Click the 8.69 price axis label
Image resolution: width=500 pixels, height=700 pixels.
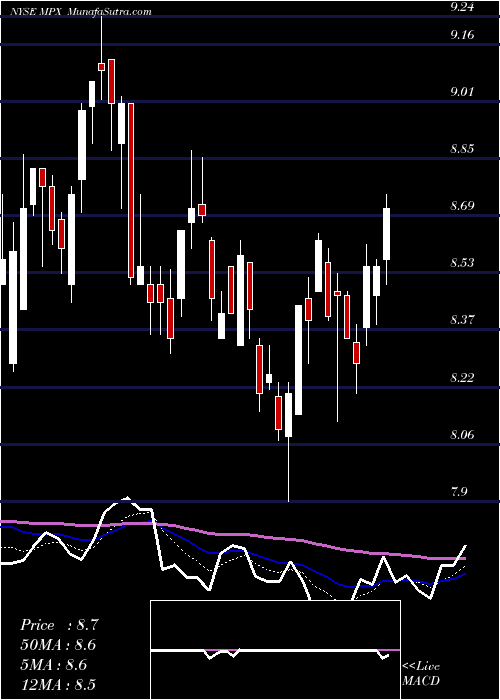point(462,206)
